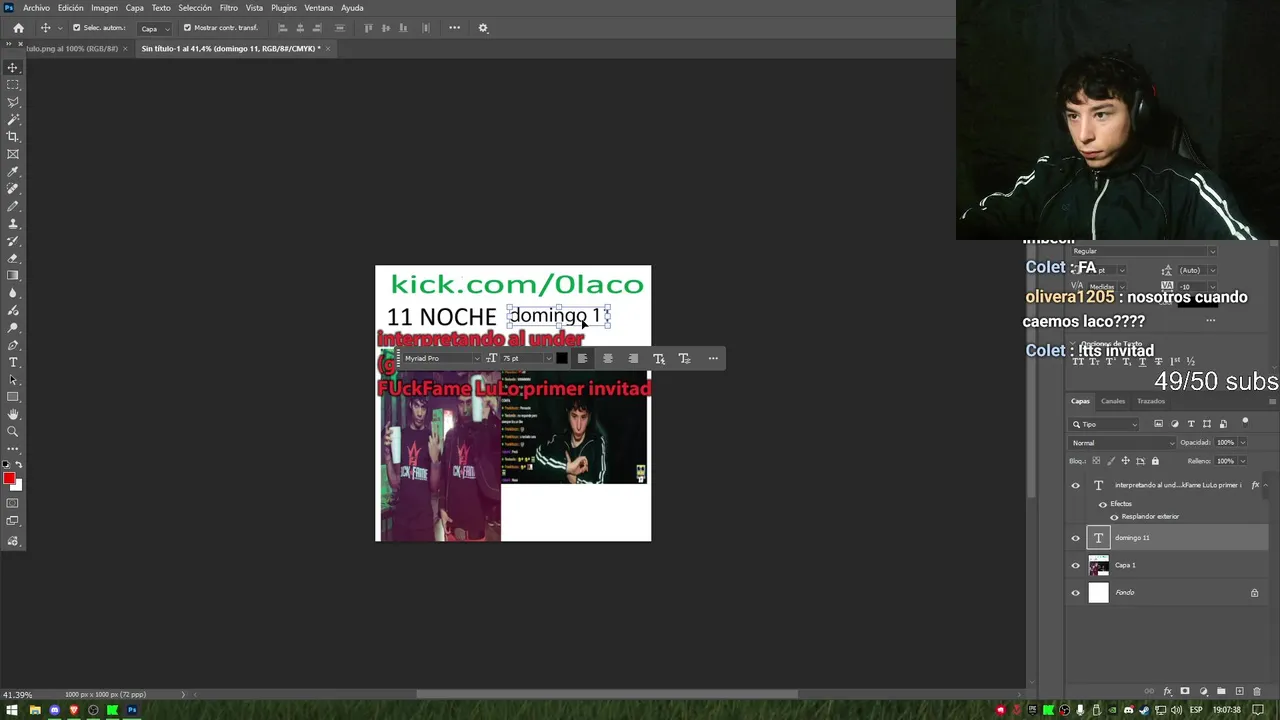Image resolution: width=1280 pixels, height=720 pixels.
Task: Select the Hand tool
Action: pyautogui.click(x=13, y=414)
